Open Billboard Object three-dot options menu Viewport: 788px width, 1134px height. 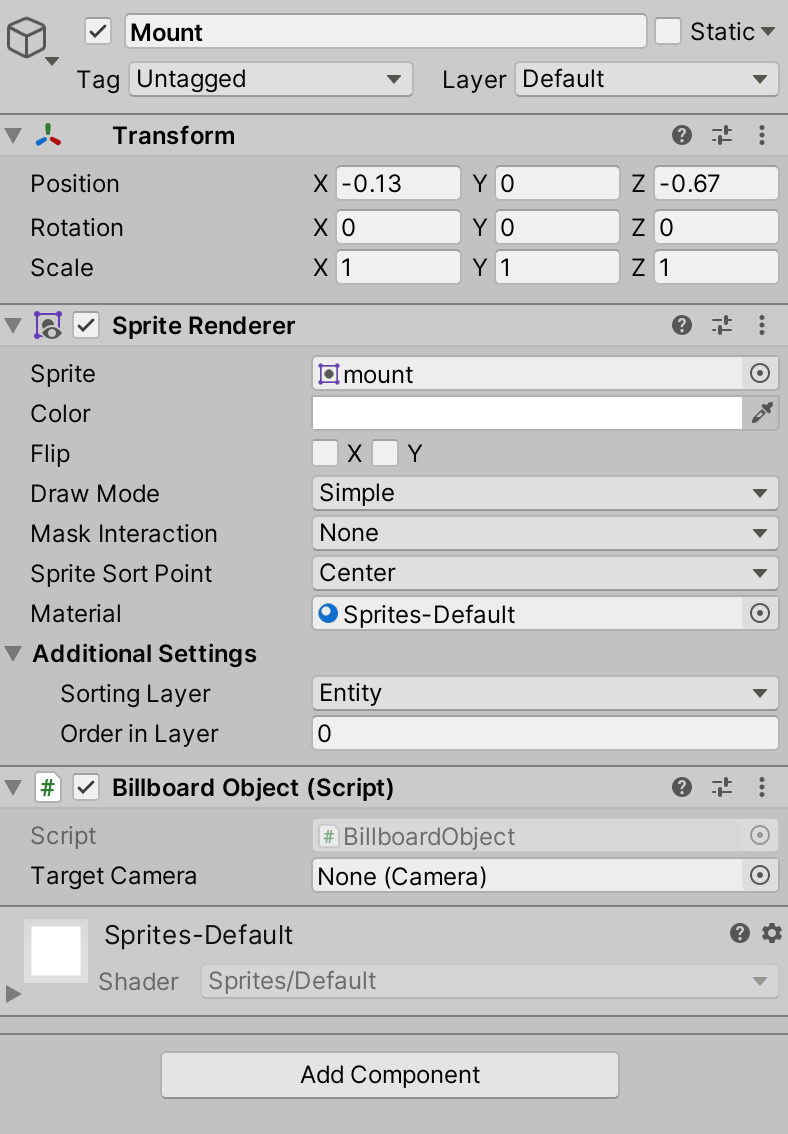point(761,787)
